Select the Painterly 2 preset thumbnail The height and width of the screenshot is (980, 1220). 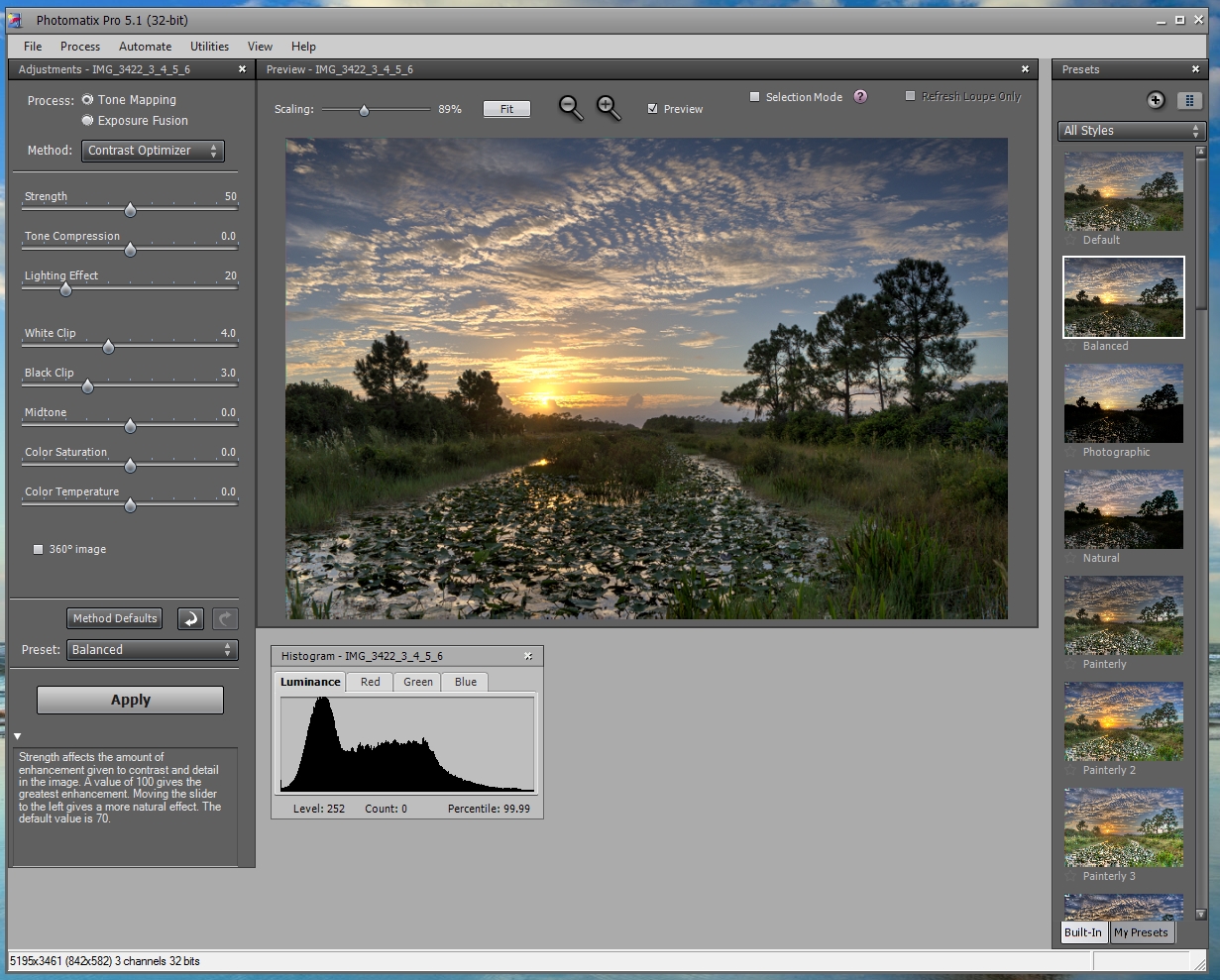click(1124, 721)
